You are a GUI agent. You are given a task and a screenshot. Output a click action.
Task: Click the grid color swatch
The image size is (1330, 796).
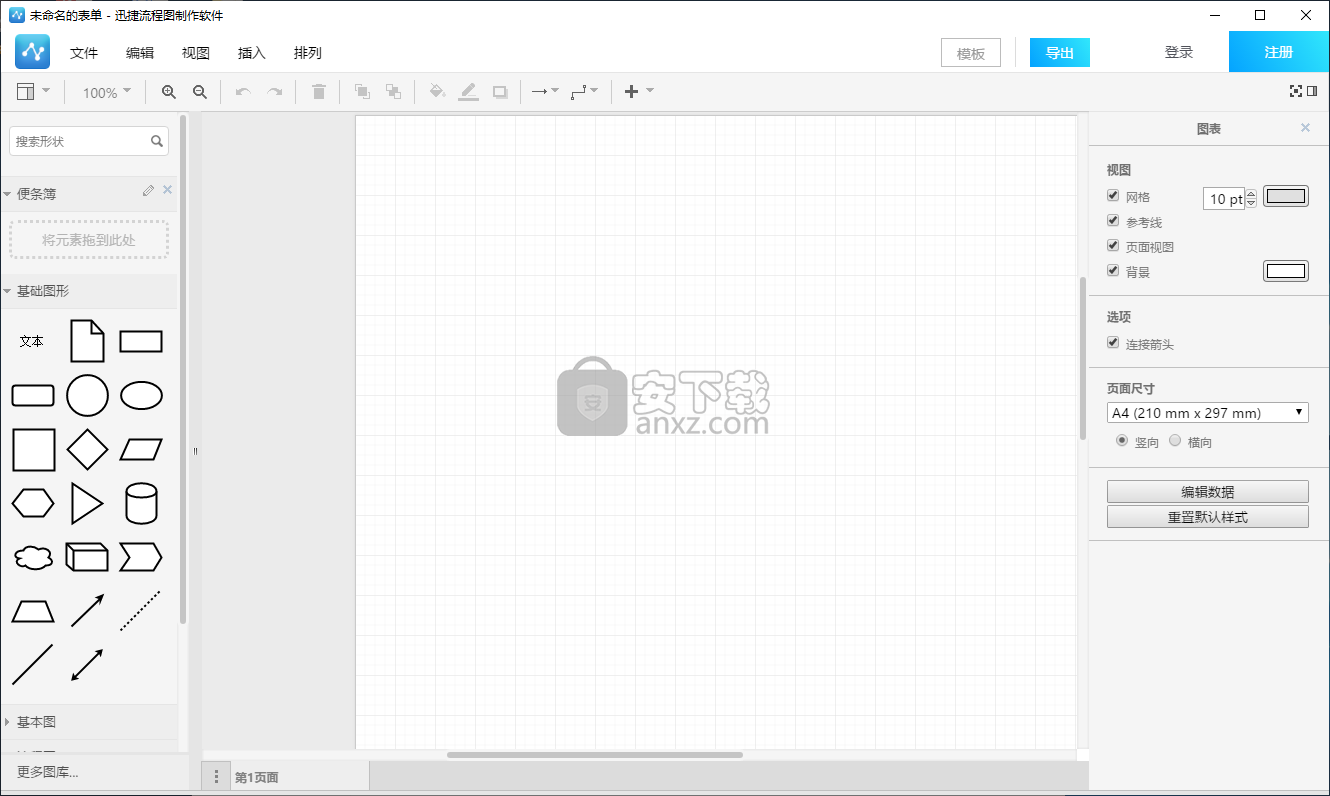click(x=1286, y=196)
